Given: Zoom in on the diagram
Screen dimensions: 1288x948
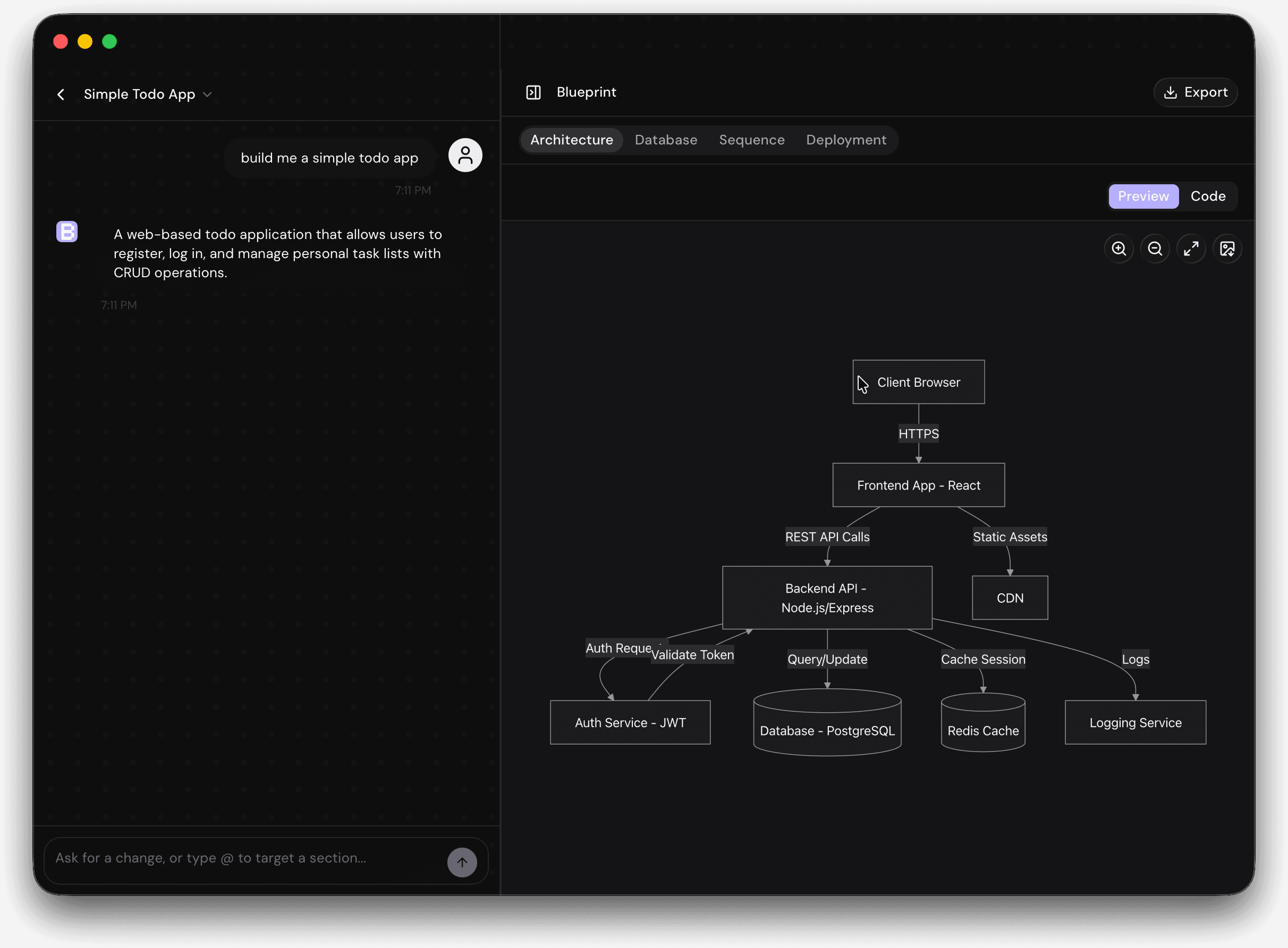Looking at the screenshot, I should click(x=1118, y=249).
